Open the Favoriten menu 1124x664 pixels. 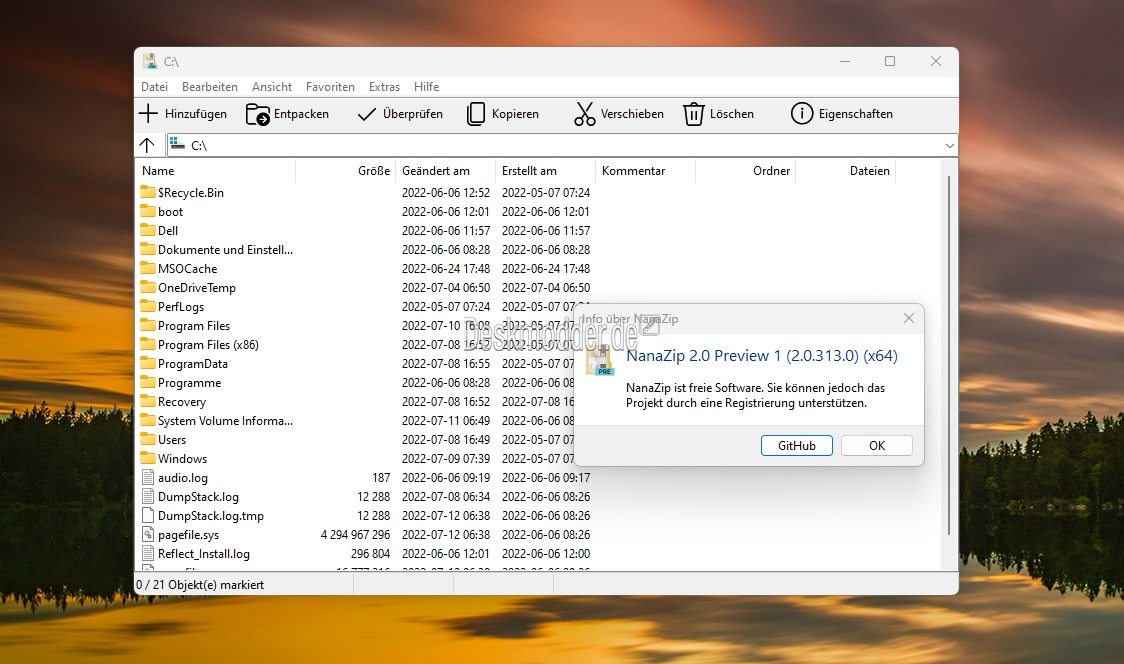tap(330, 87)
